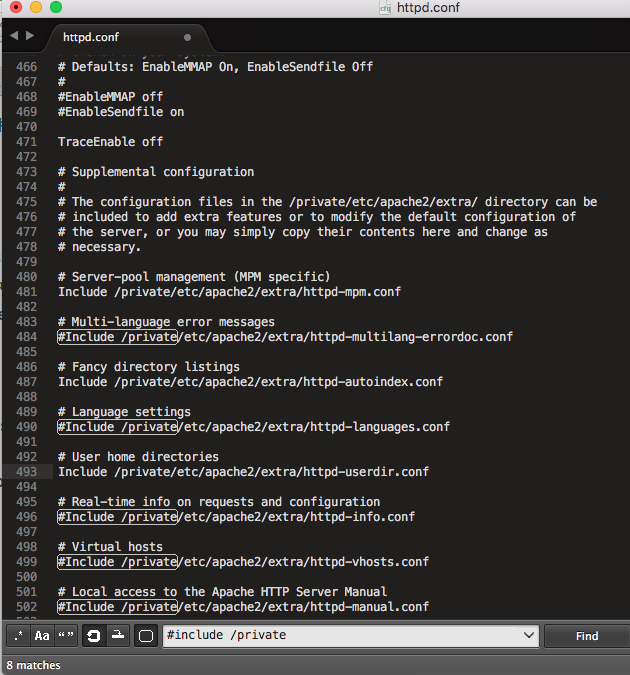Click '#EnableSendfile on' line

121,111
